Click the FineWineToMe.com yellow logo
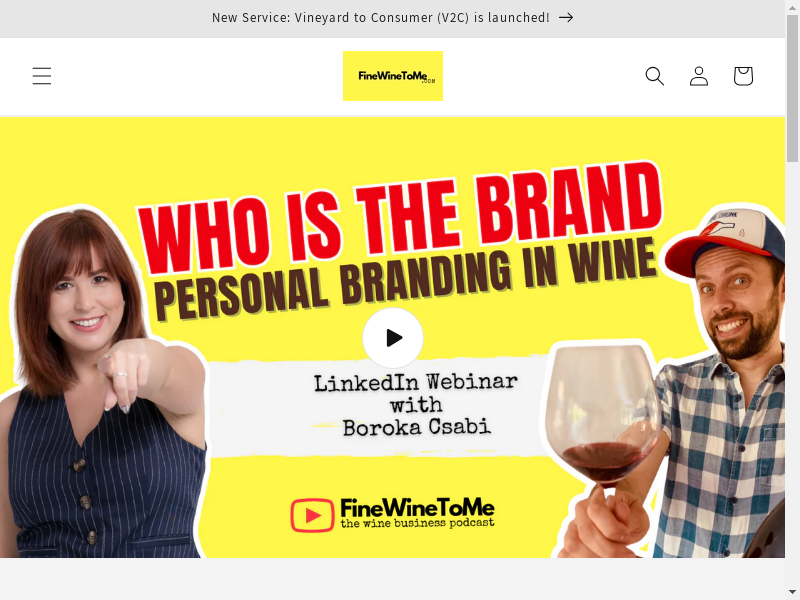Screen dimensions: 800x600 [393, 76]
